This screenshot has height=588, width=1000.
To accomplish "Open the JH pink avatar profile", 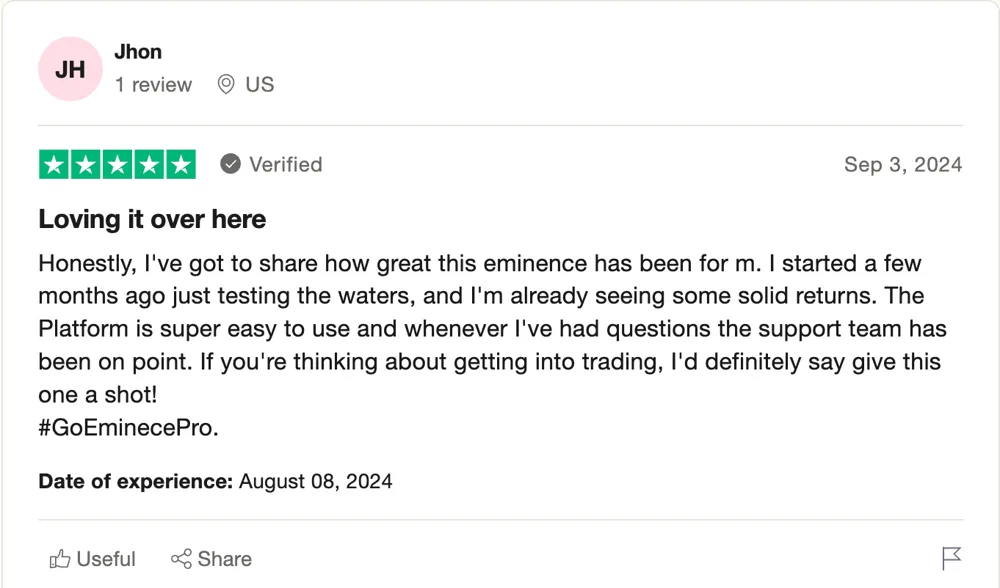I will [70, 69].
